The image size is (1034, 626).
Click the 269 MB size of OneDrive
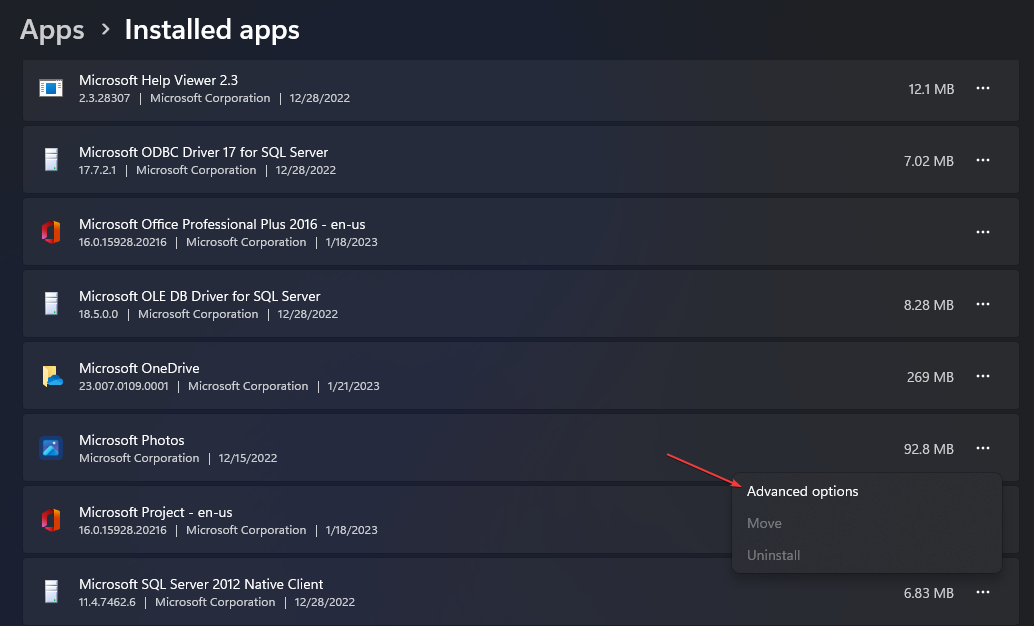(x=930, y=377)
